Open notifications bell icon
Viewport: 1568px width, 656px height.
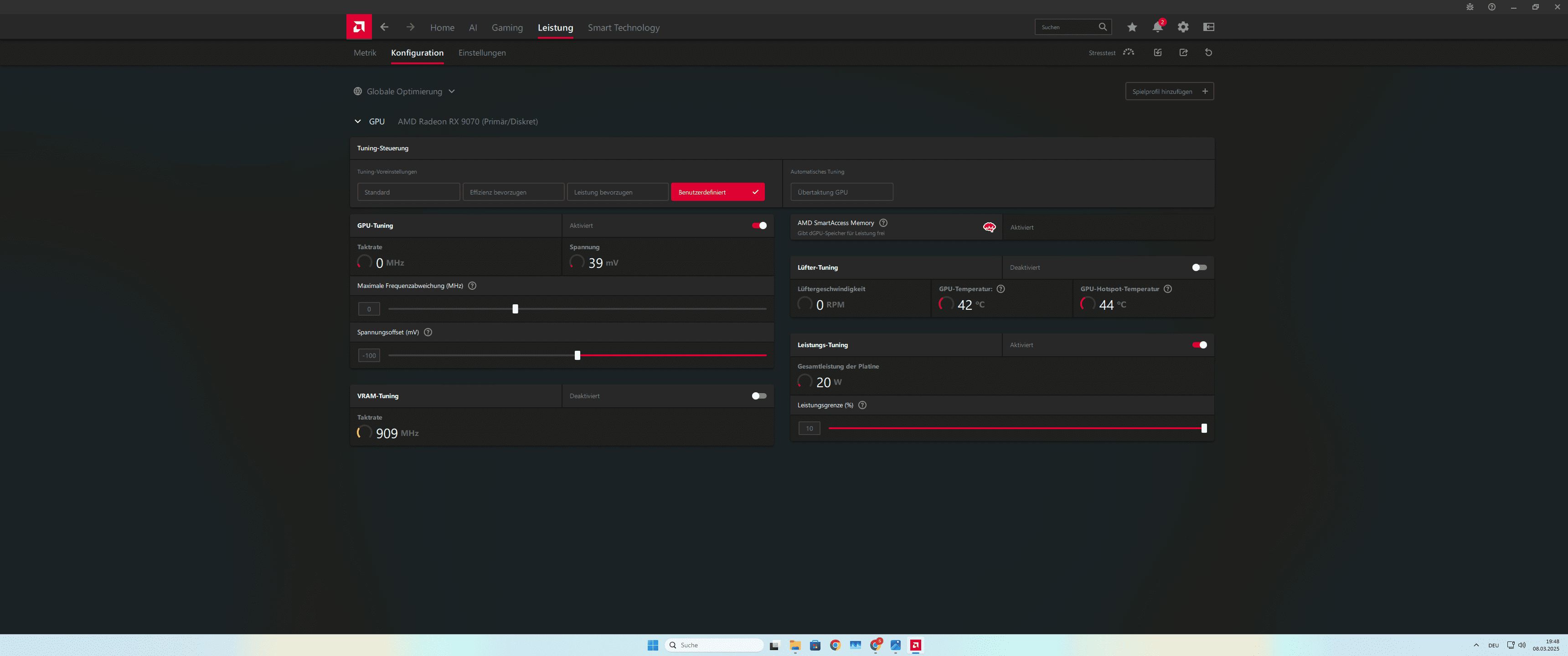pos(1157,27)
